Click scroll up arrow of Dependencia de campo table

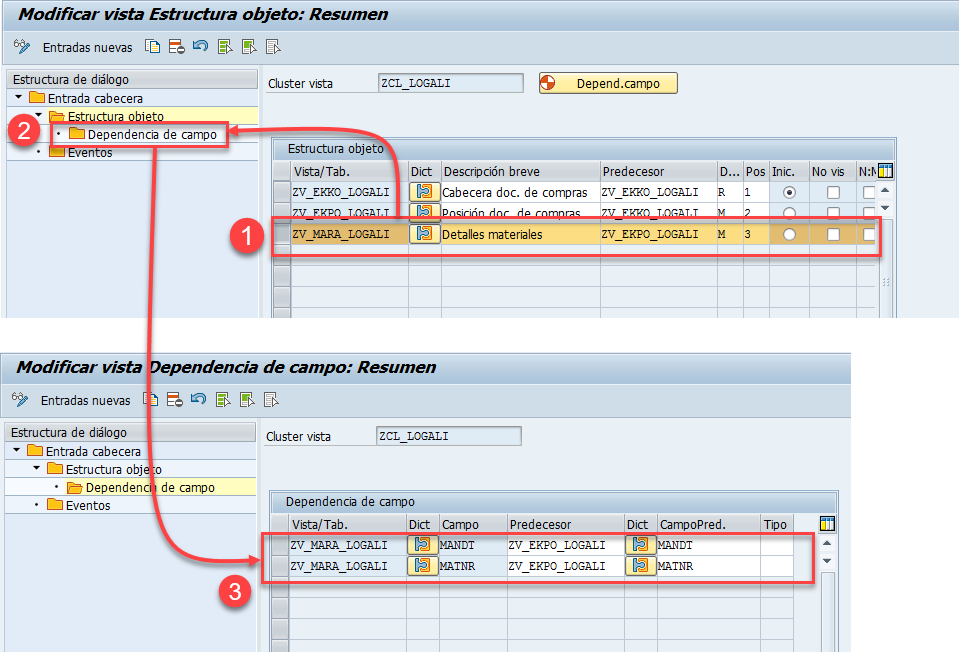(827, 543)
